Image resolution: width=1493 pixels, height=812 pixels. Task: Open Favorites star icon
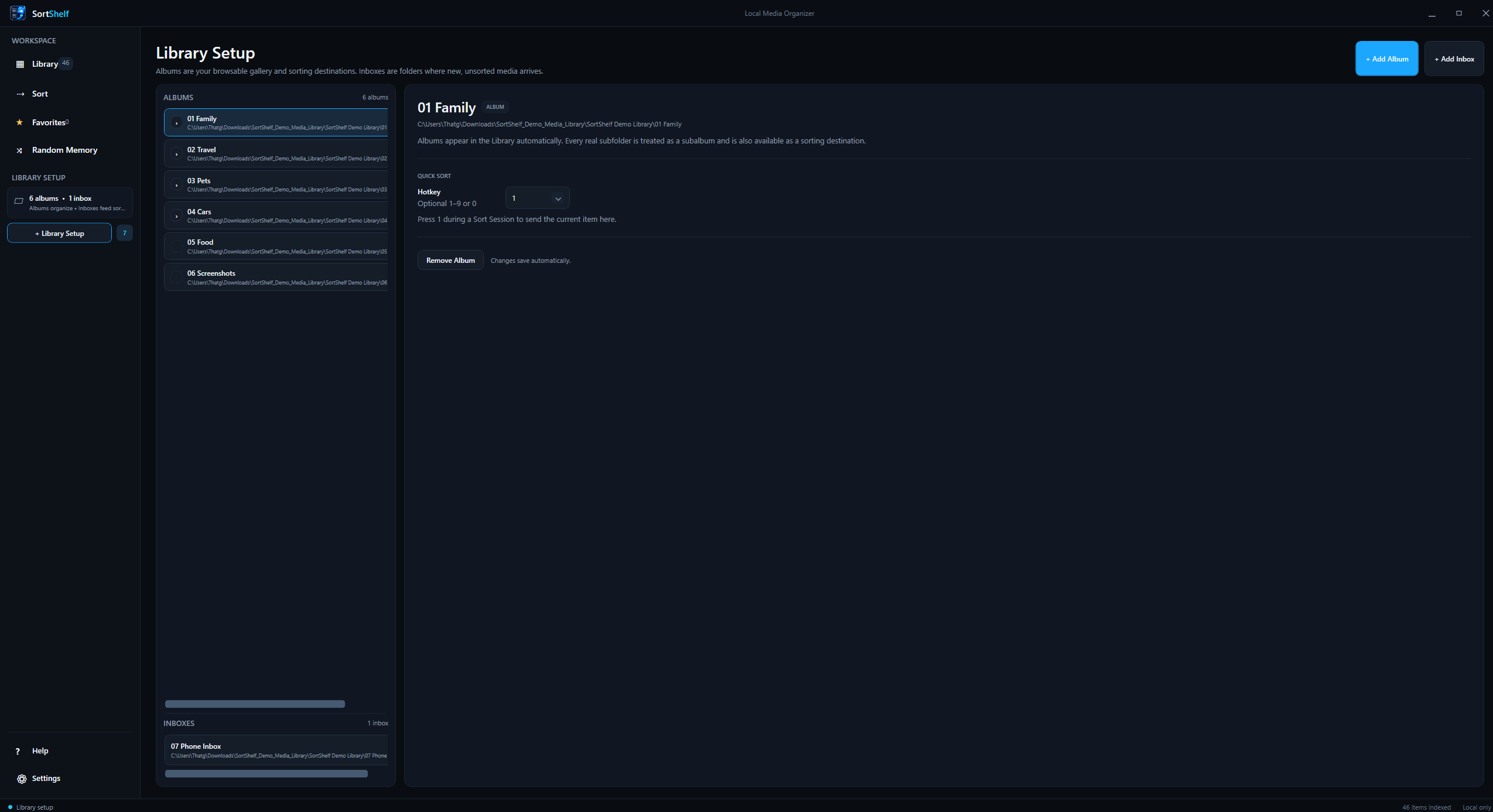point(20,122)
